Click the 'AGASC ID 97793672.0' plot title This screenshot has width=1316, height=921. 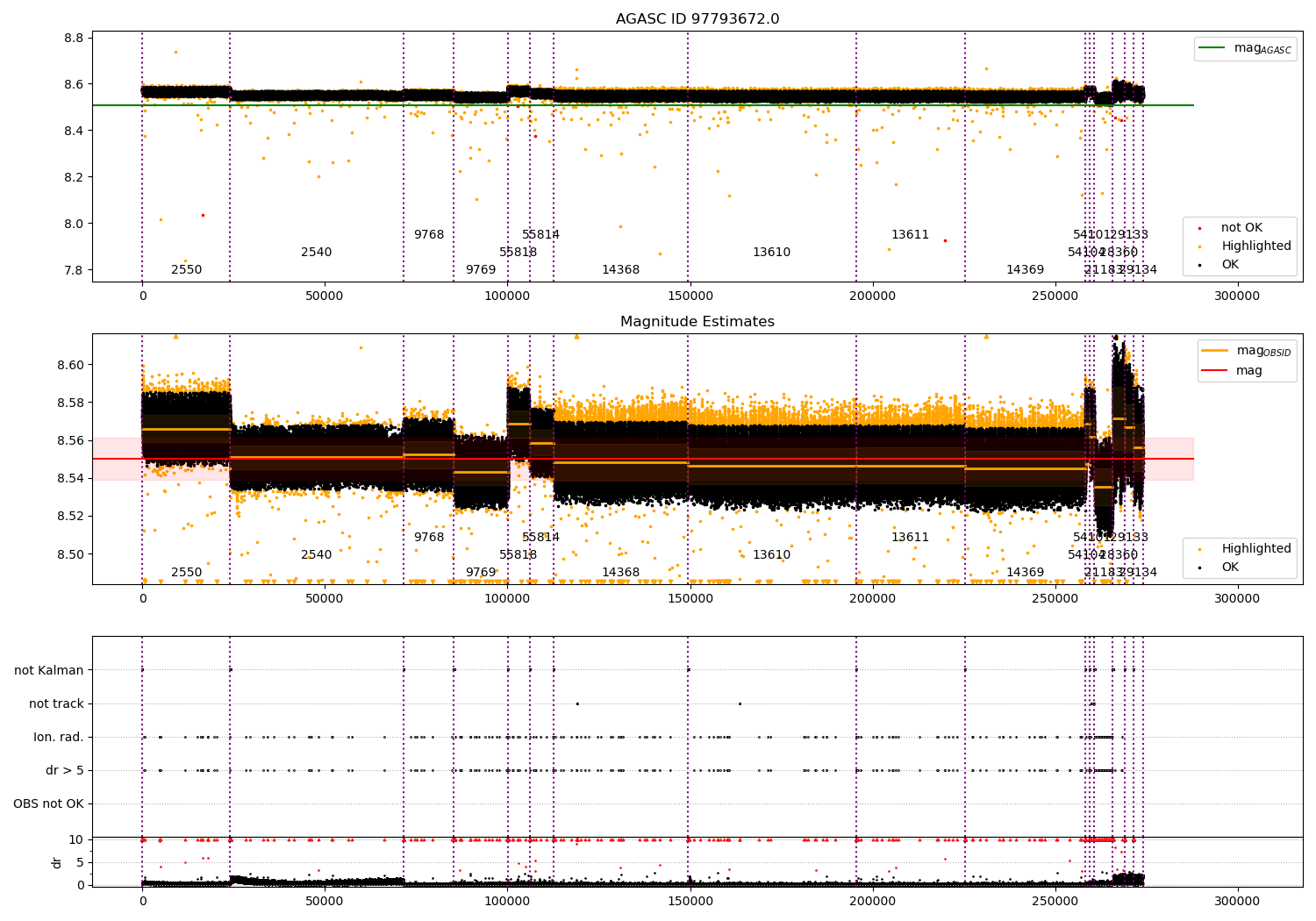pyautogui.click(x=697, y=19)
